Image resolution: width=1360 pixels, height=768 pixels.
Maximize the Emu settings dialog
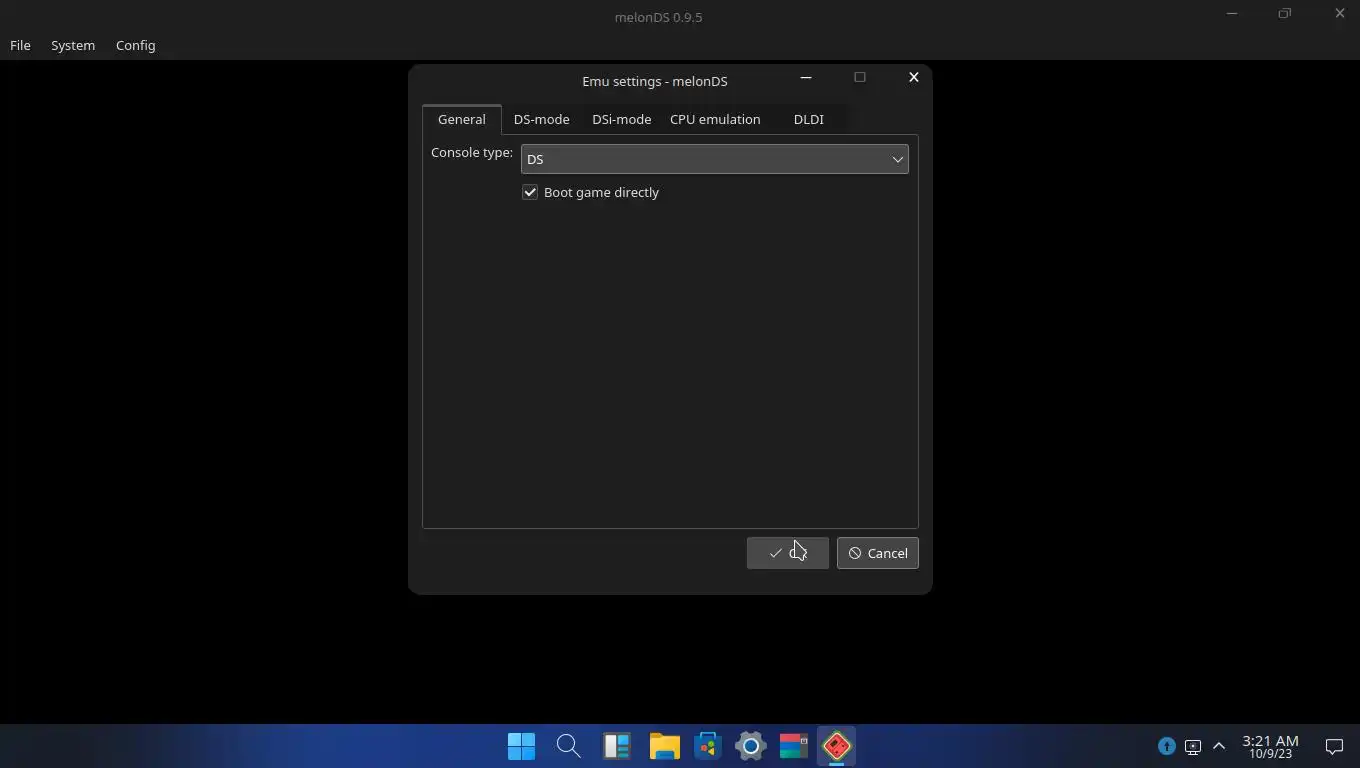click(859, 78)
